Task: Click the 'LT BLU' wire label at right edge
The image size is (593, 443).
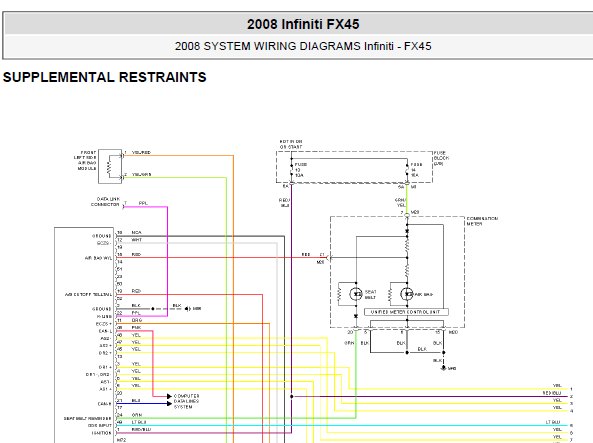Action: point(553,422)
